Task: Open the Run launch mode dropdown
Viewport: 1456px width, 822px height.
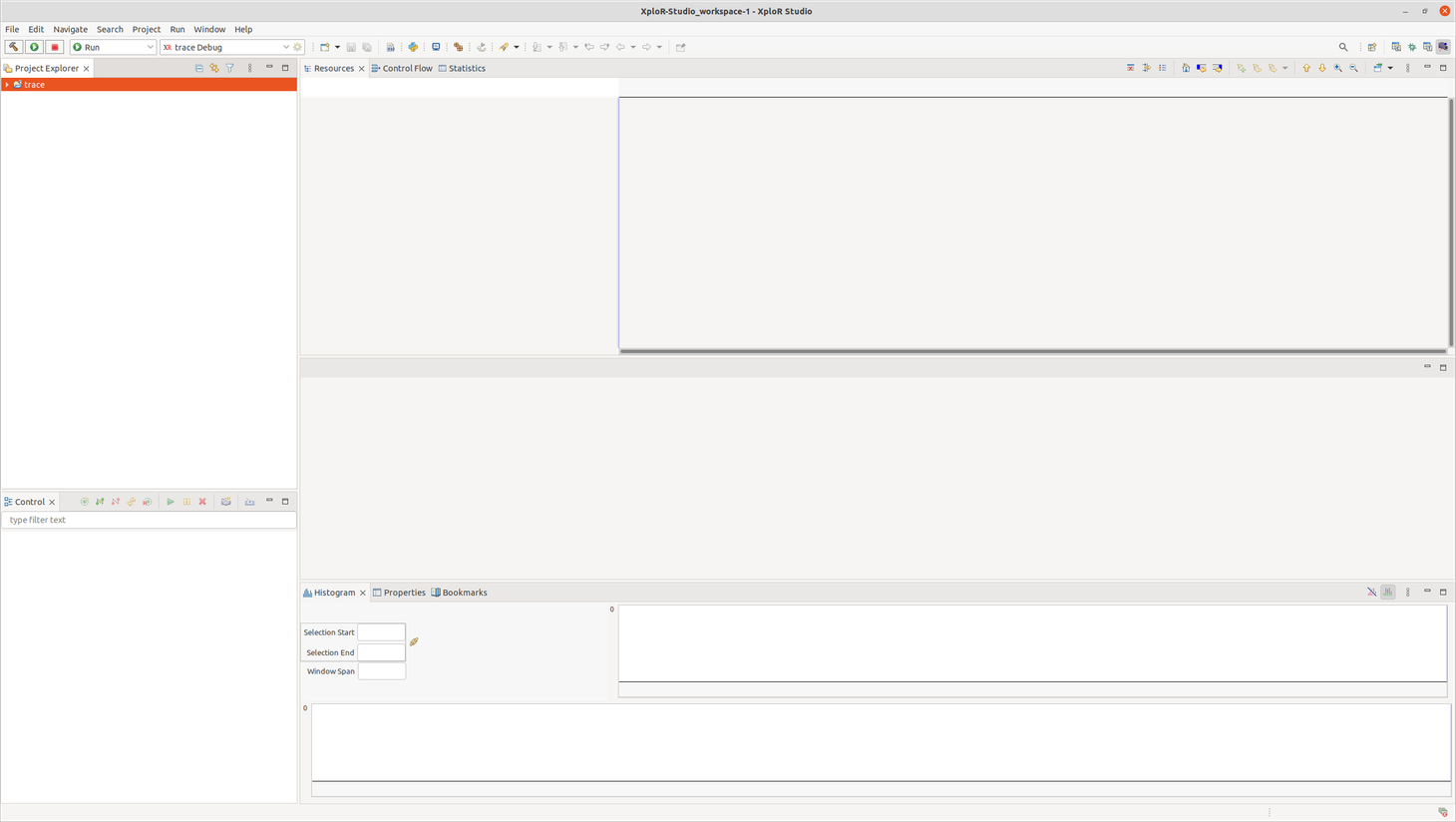Action: tap(113, 47)
